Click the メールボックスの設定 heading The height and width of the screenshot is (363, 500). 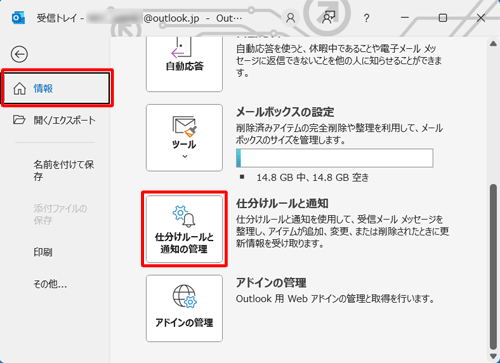(x=285, y=112)
